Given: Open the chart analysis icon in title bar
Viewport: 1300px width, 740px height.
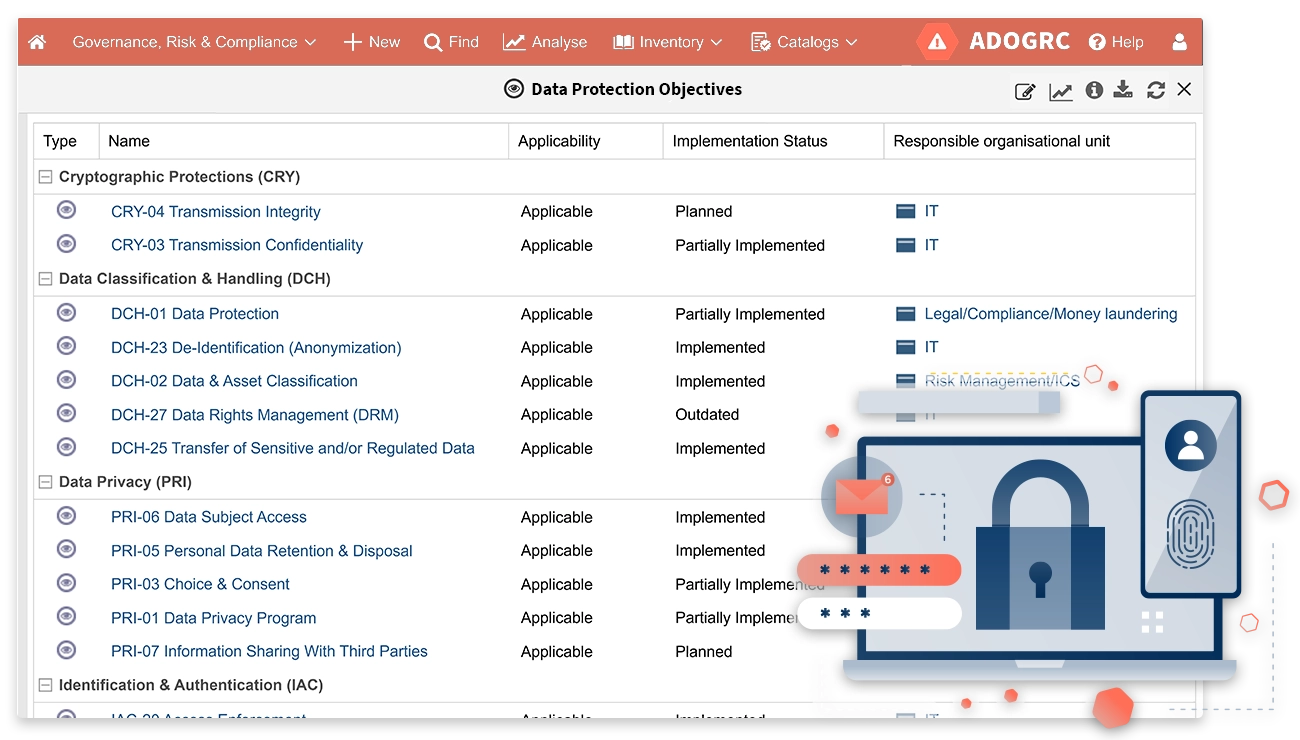Looking at the screenshot, I should pyautogui.click(x=1060, y=91).
